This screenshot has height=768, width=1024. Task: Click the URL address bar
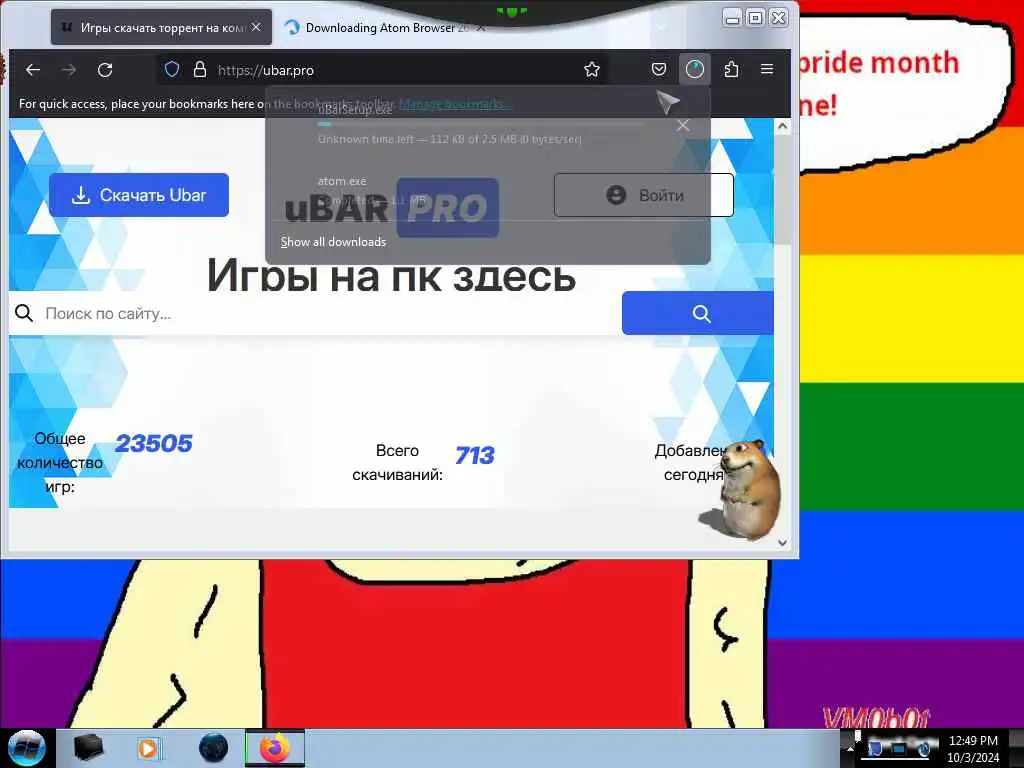[382, 70]
